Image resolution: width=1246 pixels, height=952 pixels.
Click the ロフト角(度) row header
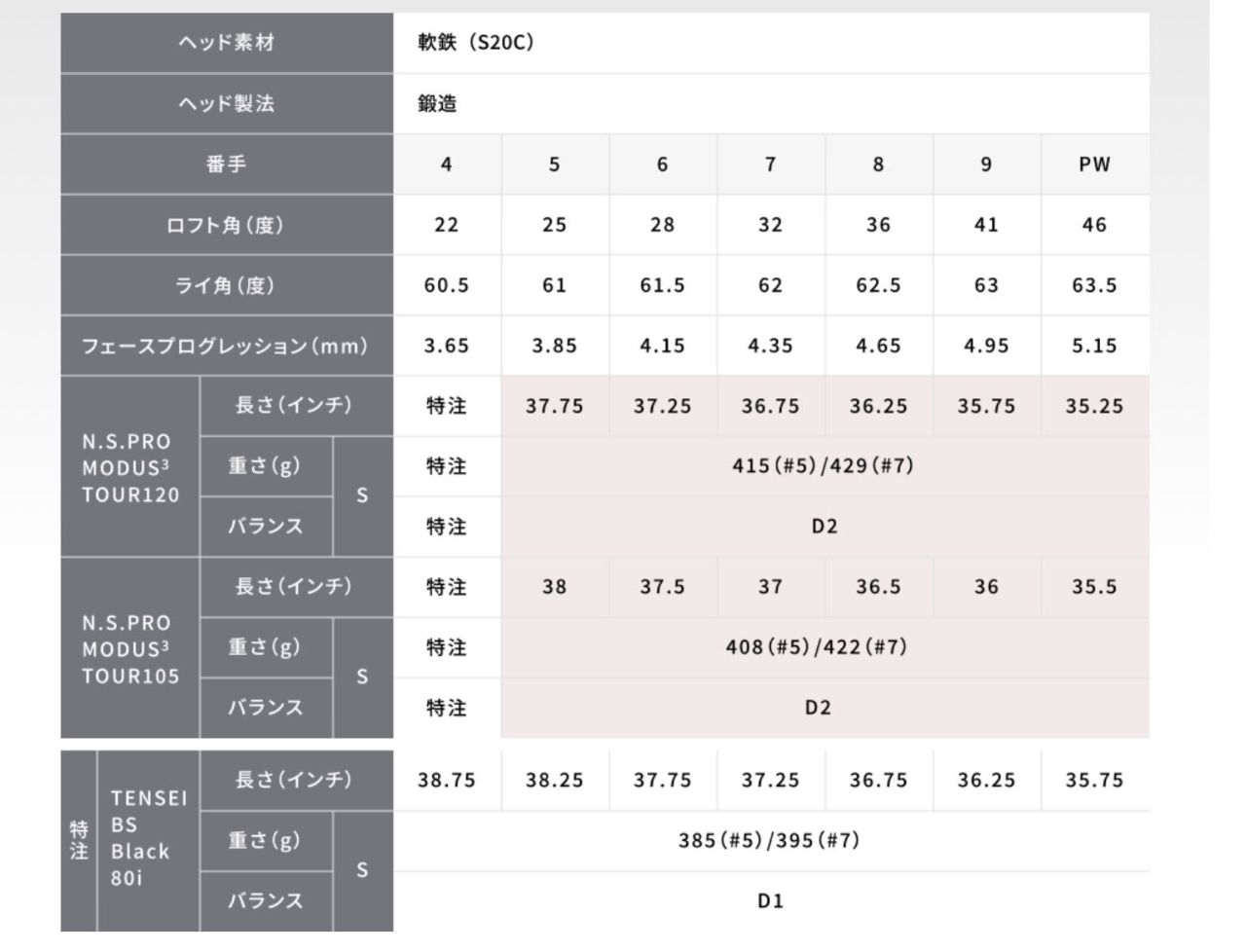click(x=226, y=225)
